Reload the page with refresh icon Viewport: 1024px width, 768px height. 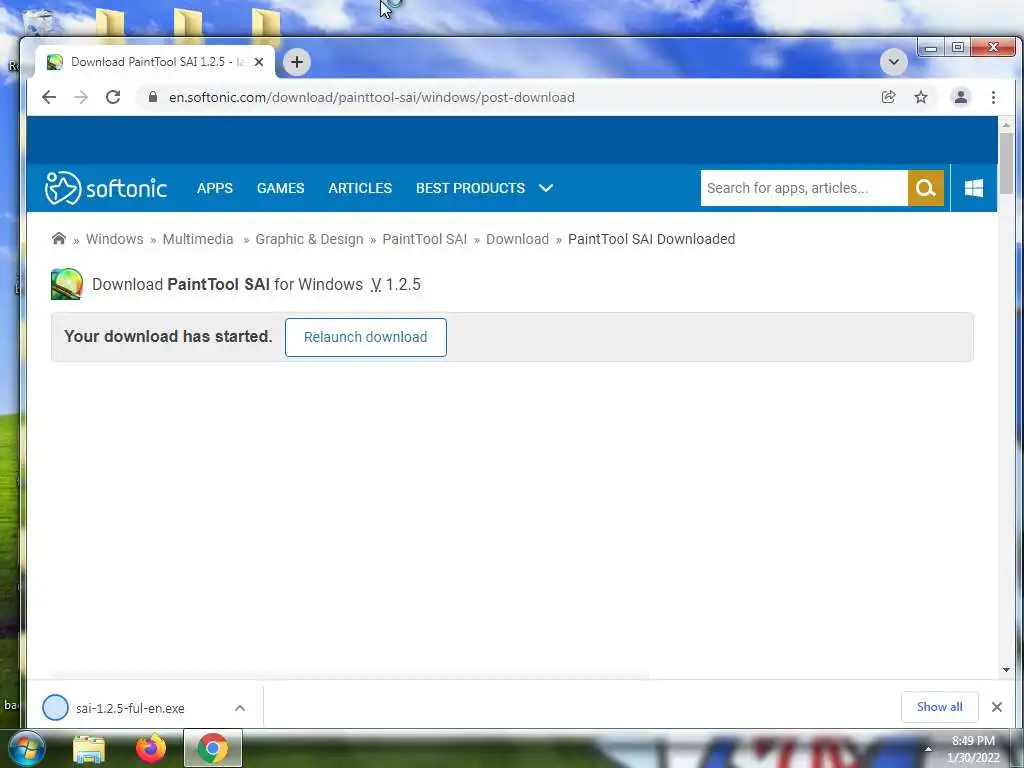pos(113,97)
